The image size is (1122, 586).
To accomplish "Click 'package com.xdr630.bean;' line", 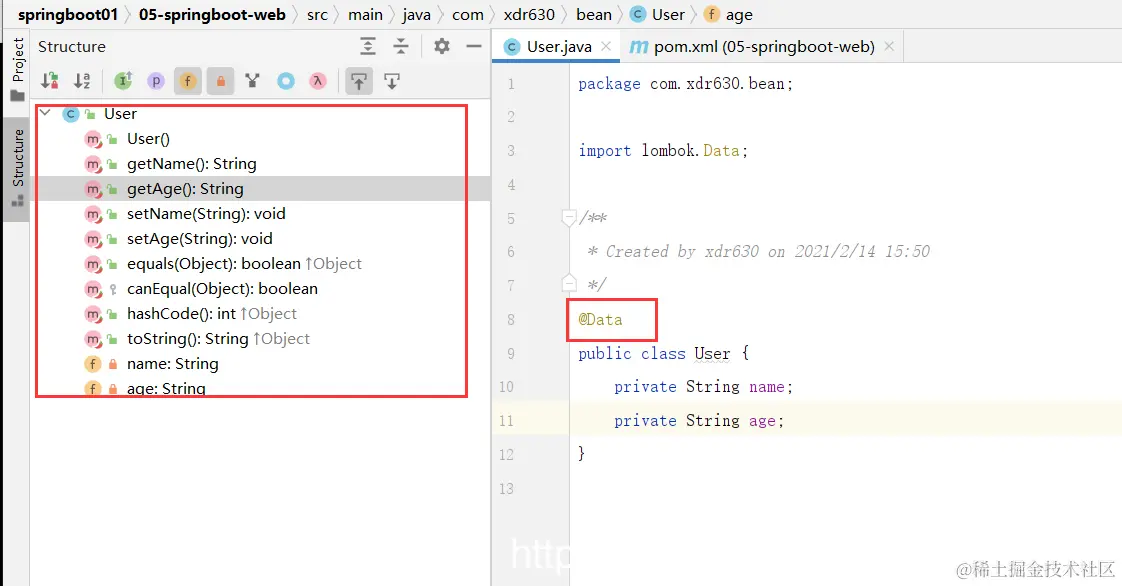I will pyautogui.click(x=686, y=84).
